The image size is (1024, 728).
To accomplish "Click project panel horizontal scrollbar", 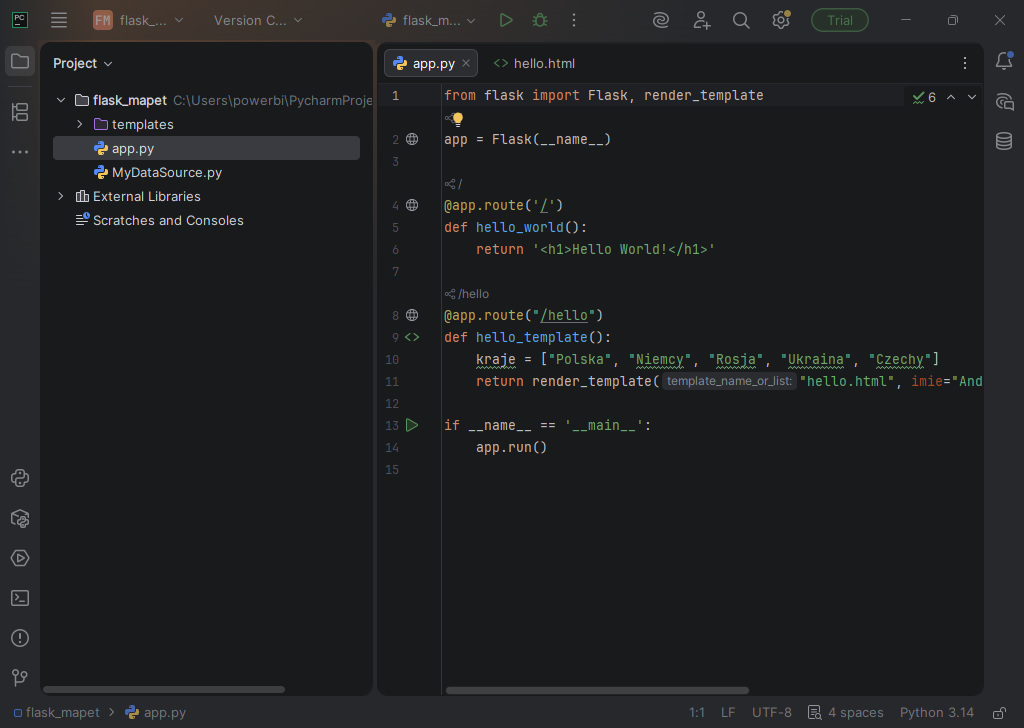I will click(164, 689).
